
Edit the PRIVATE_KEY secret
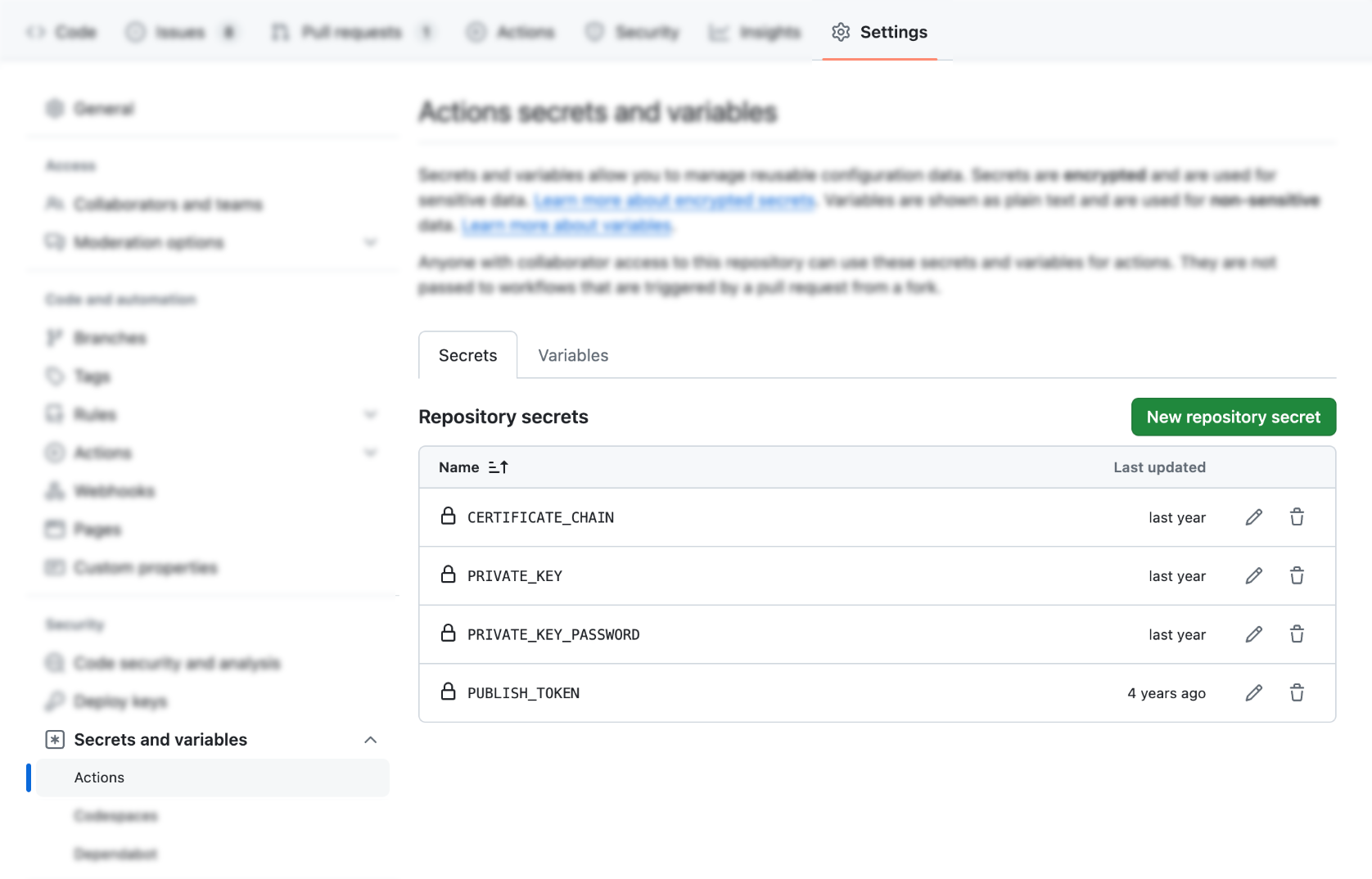[1253, 576]
